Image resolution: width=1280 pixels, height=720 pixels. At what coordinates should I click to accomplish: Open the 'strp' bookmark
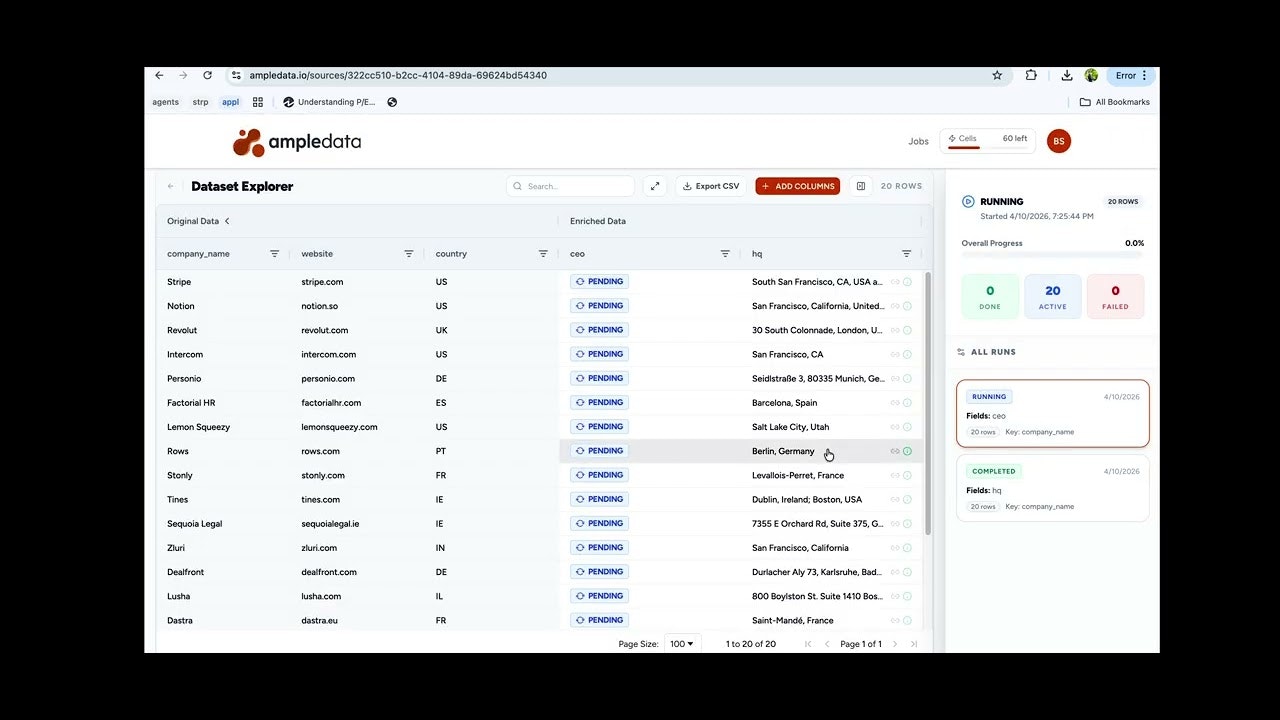(200, 102)
